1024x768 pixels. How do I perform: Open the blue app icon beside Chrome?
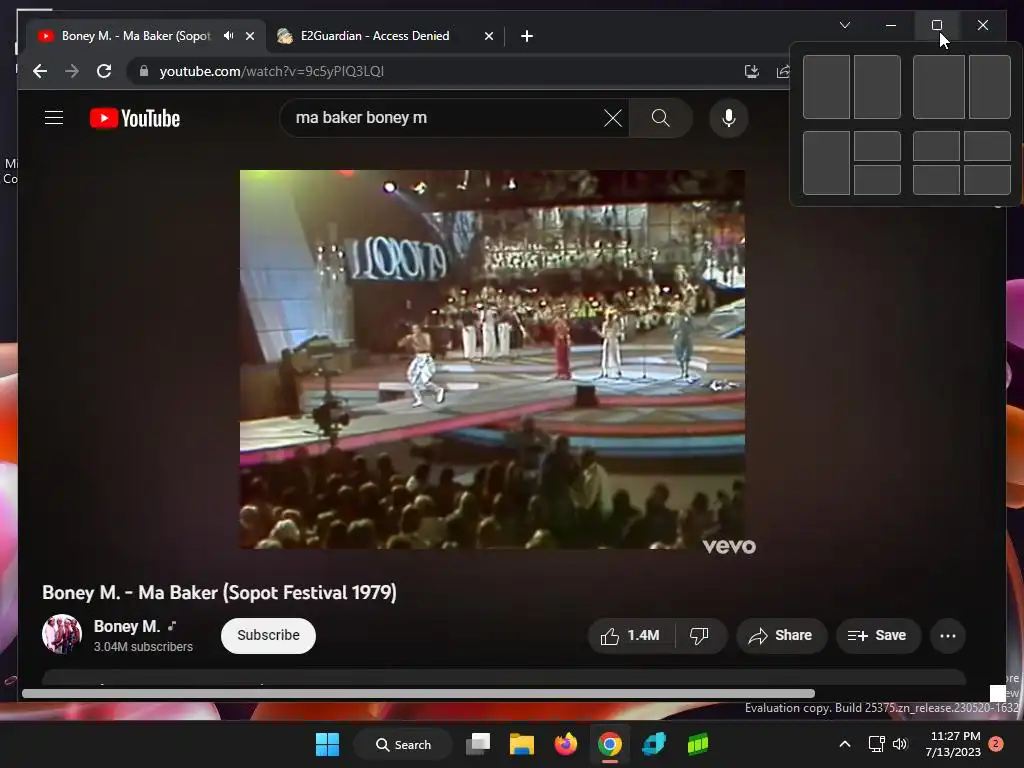[x=654, y=744]
